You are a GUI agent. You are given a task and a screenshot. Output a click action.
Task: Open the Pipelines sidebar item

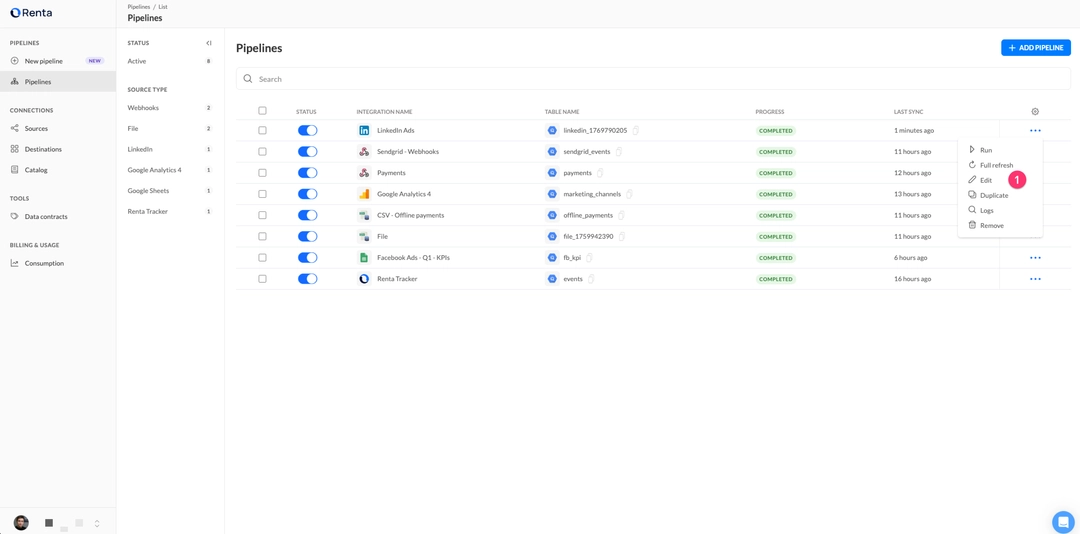[x=58, y=81]
